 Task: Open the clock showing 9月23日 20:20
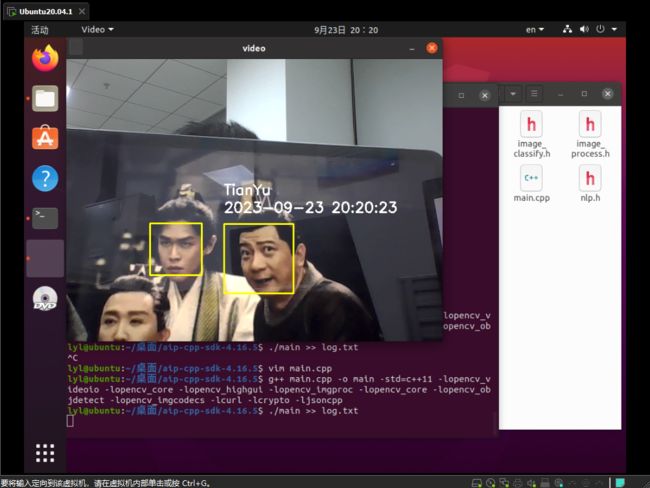pyautogui.click(x=346, y=30)
